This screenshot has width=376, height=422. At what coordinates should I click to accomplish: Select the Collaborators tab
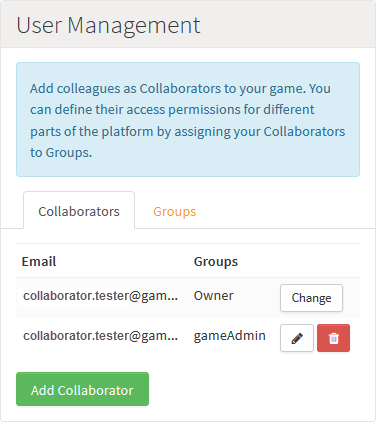[79, 211]
